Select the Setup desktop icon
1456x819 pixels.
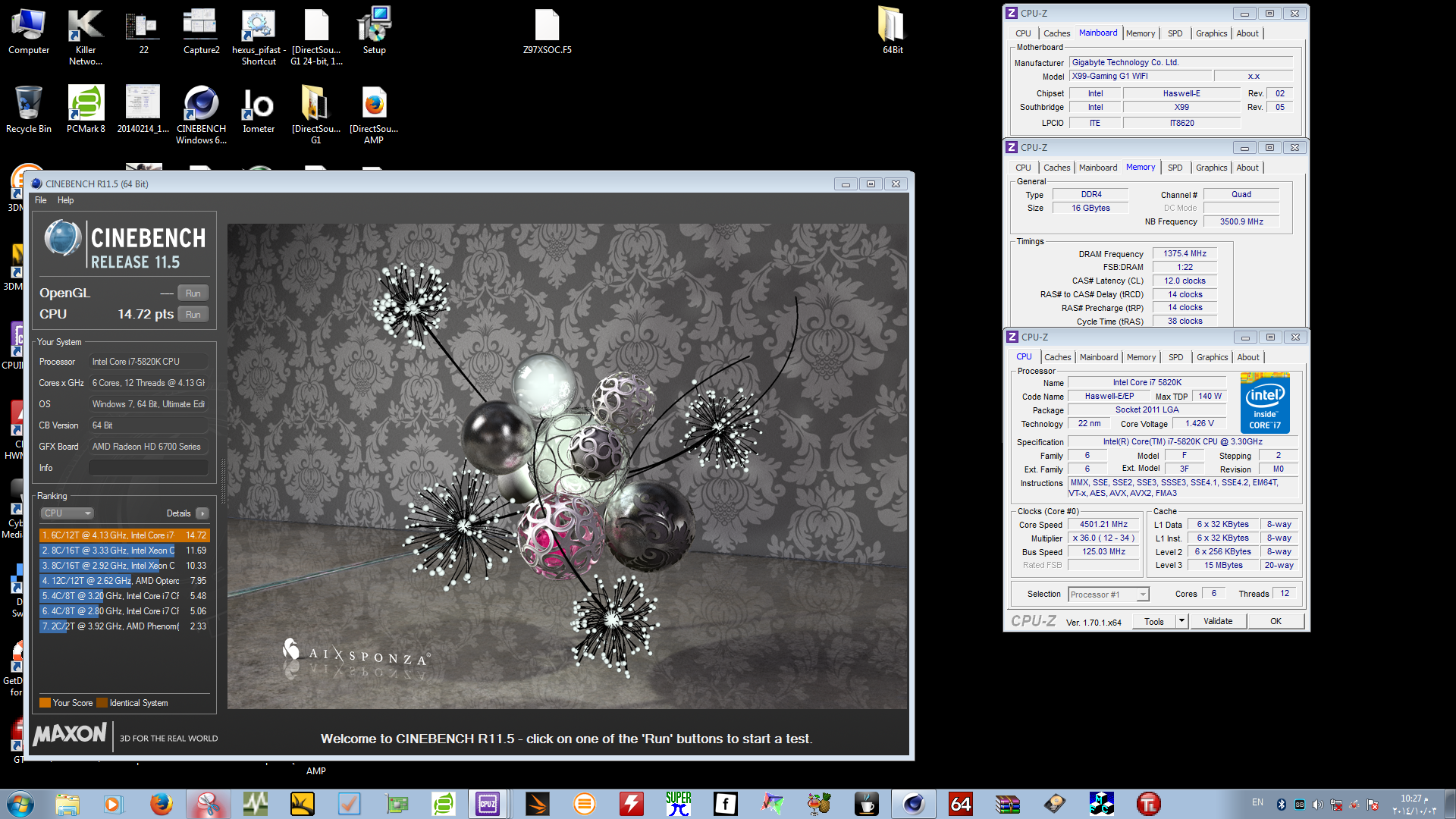374,31
